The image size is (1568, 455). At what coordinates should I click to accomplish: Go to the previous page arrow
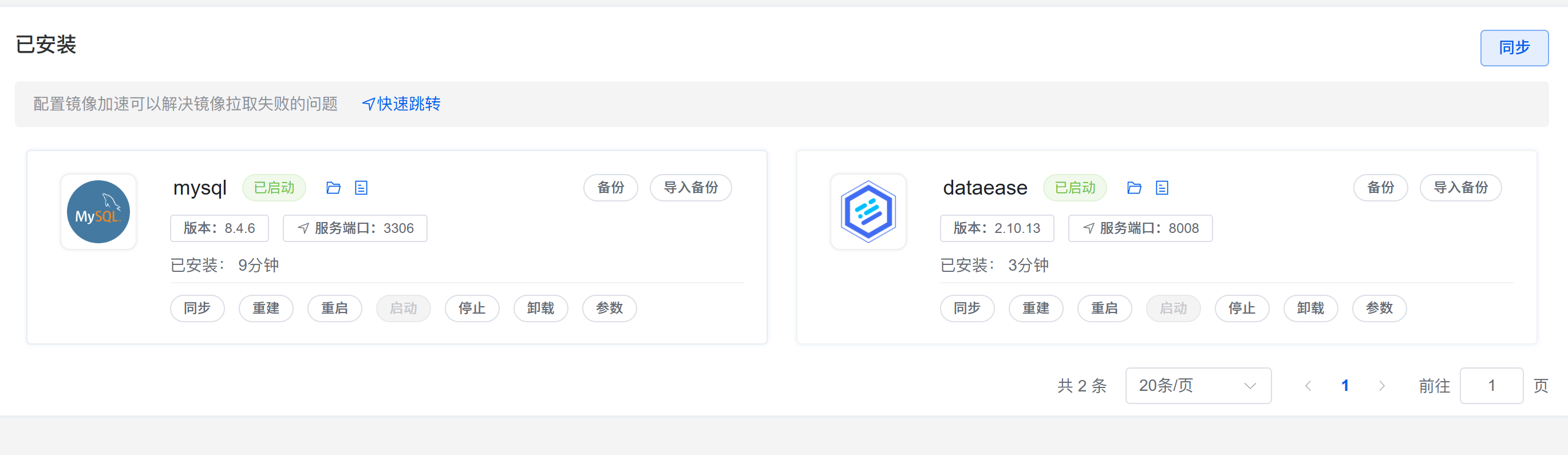1308,386
